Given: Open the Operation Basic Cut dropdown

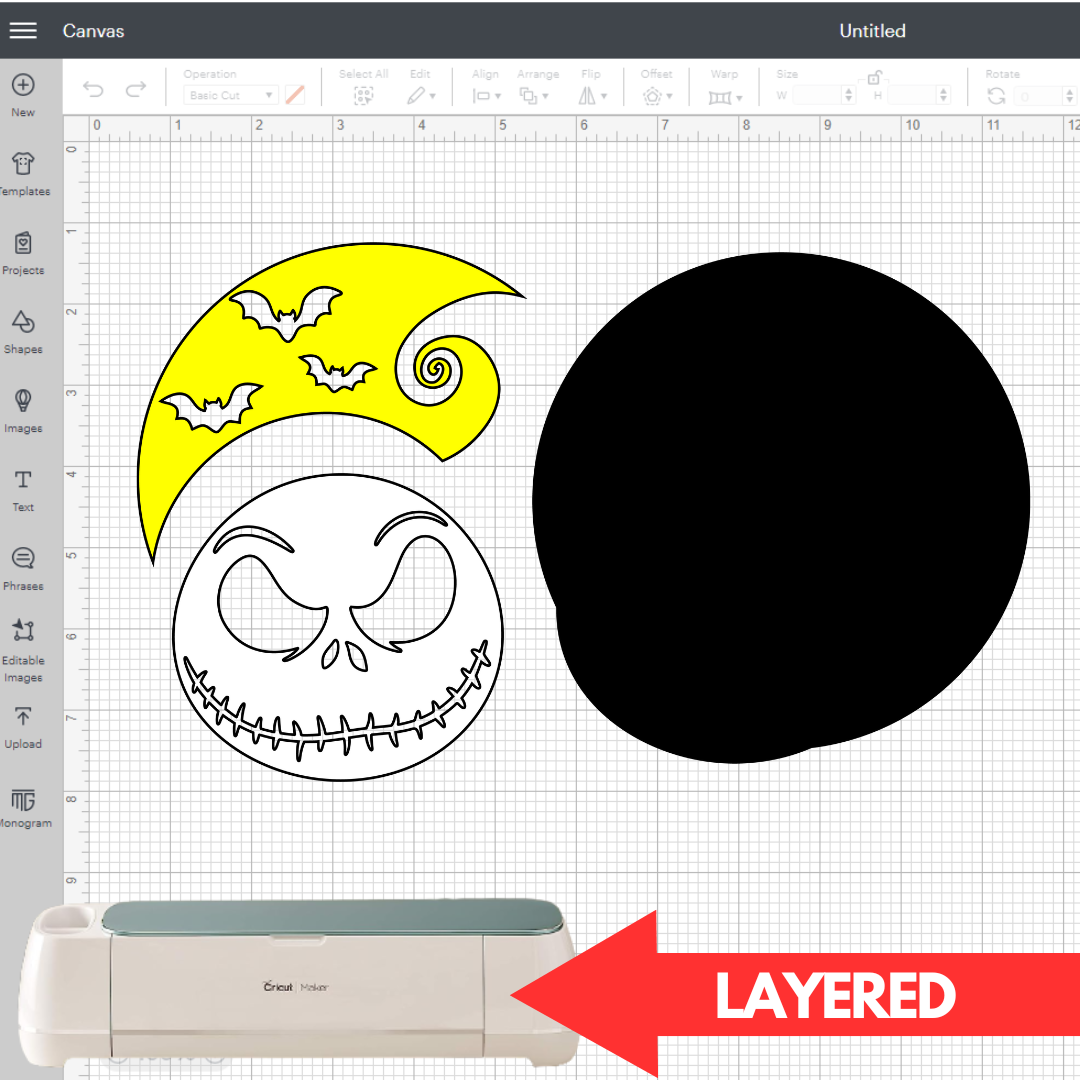Looking at the screenshot, I should pos(231,95).
